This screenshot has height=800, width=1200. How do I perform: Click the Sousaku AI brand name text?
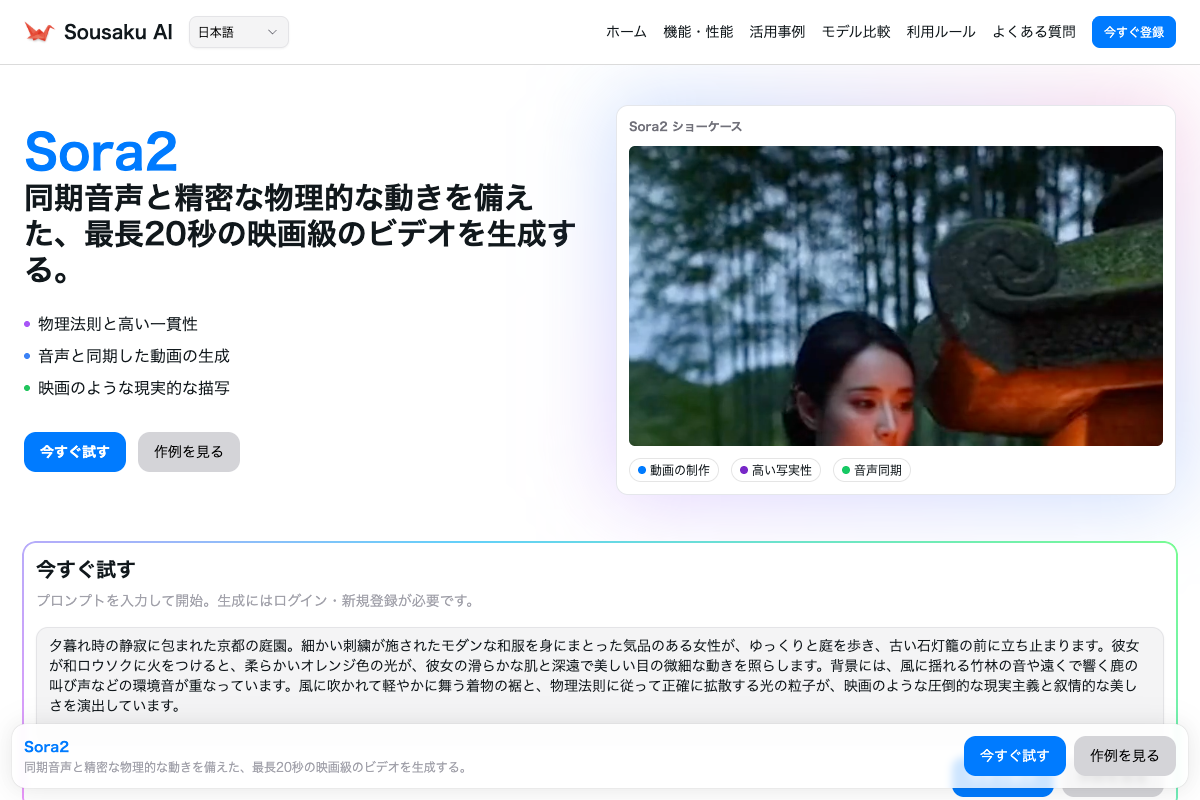pos(118,32)
